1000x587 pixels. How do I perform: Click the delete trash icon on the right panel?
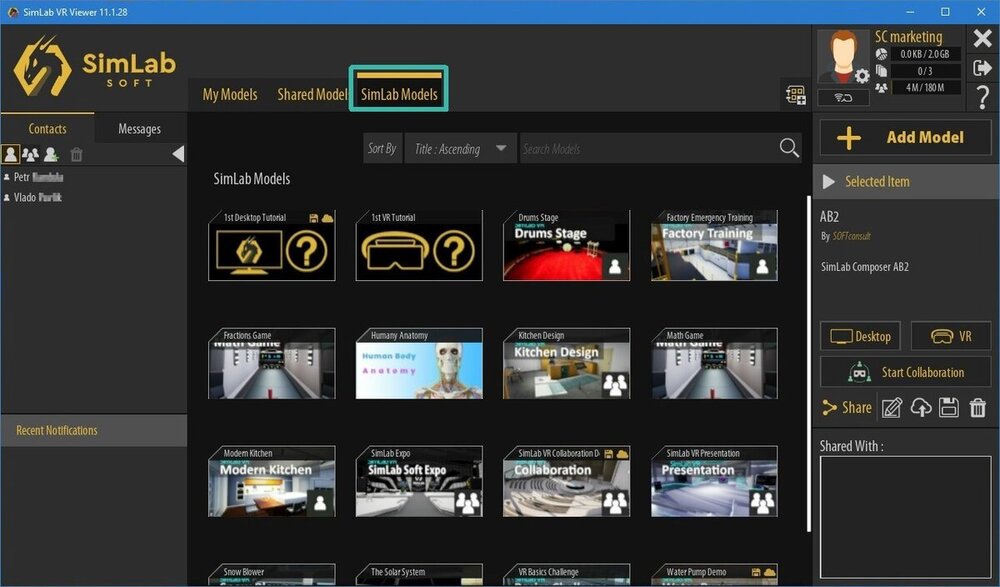[977, 408]
